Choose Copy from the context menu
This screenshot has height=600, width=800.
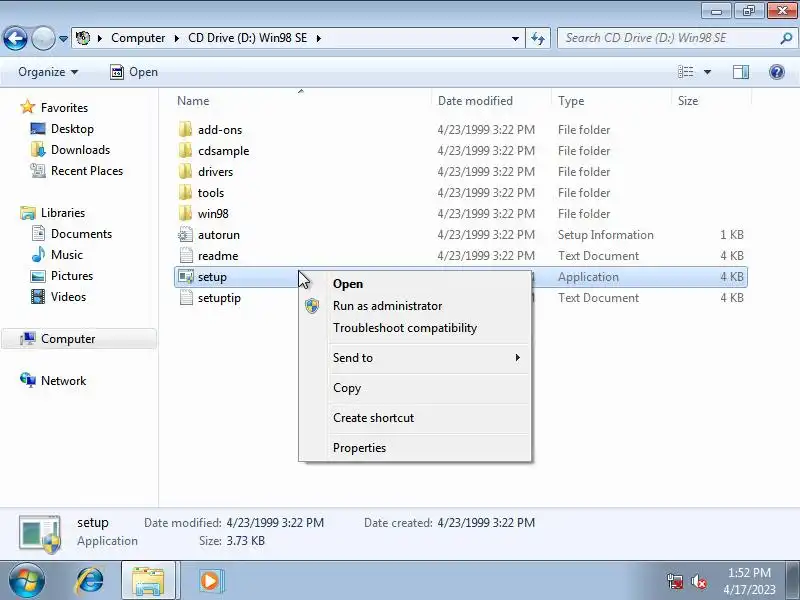414,388
